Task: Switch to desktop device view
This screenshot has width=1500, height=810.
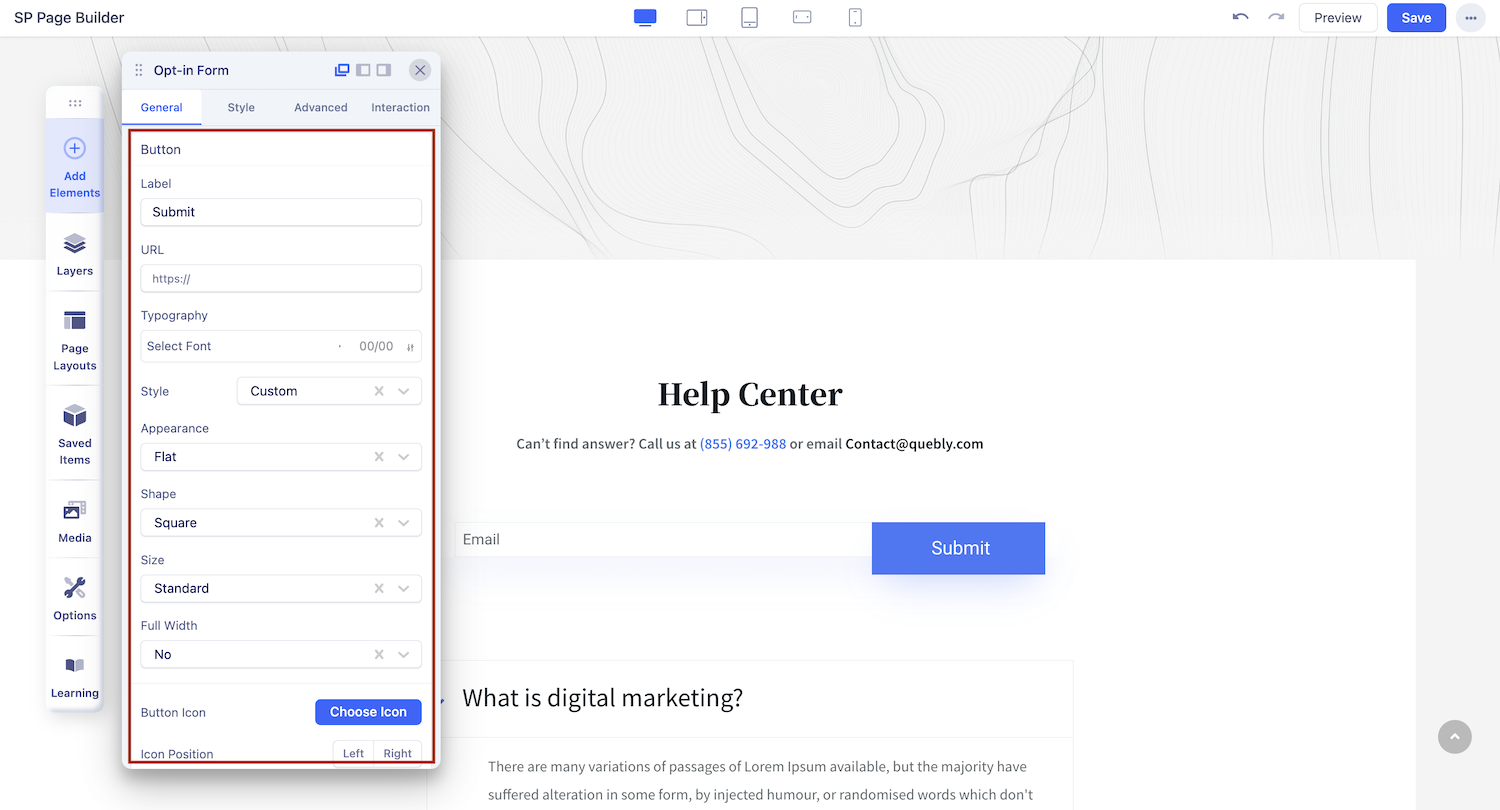Action: (x=645, y=18)
